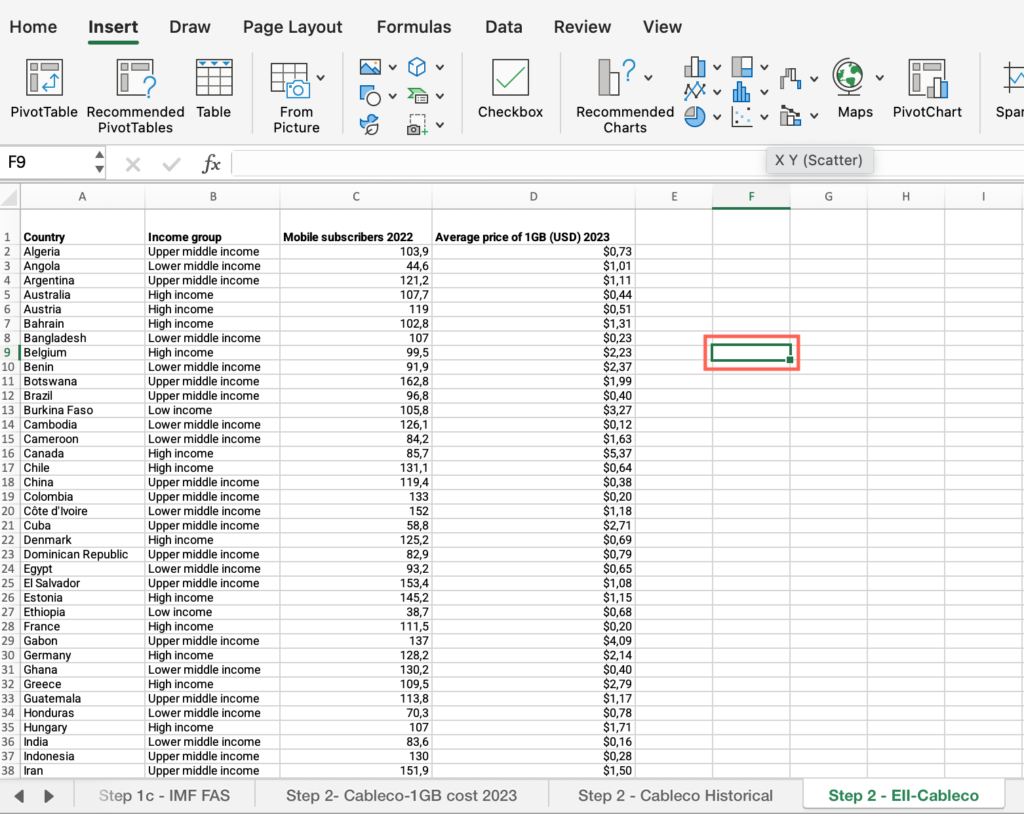This screenshot has height=814, width=1024.
Task: Expand the Maps dropdown arrow
Action: (x=880, y=78)
